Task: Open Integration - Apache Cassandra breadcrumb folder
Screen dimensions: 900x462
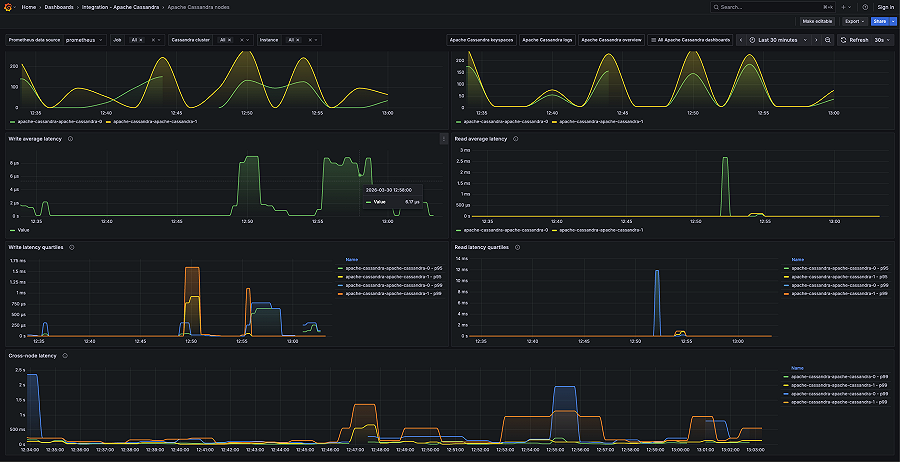Action: click(x=119, y=7)
